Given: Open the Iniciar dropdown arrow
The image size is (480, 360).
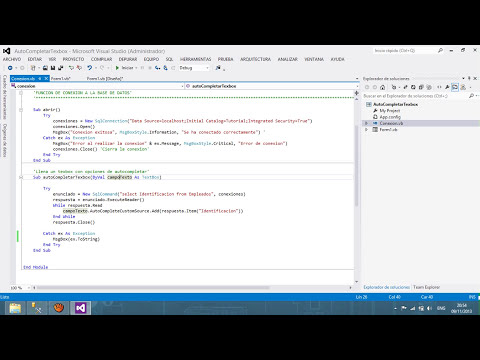Looking at the screenshot, I should pyautogui.click(x=136, y=68).
